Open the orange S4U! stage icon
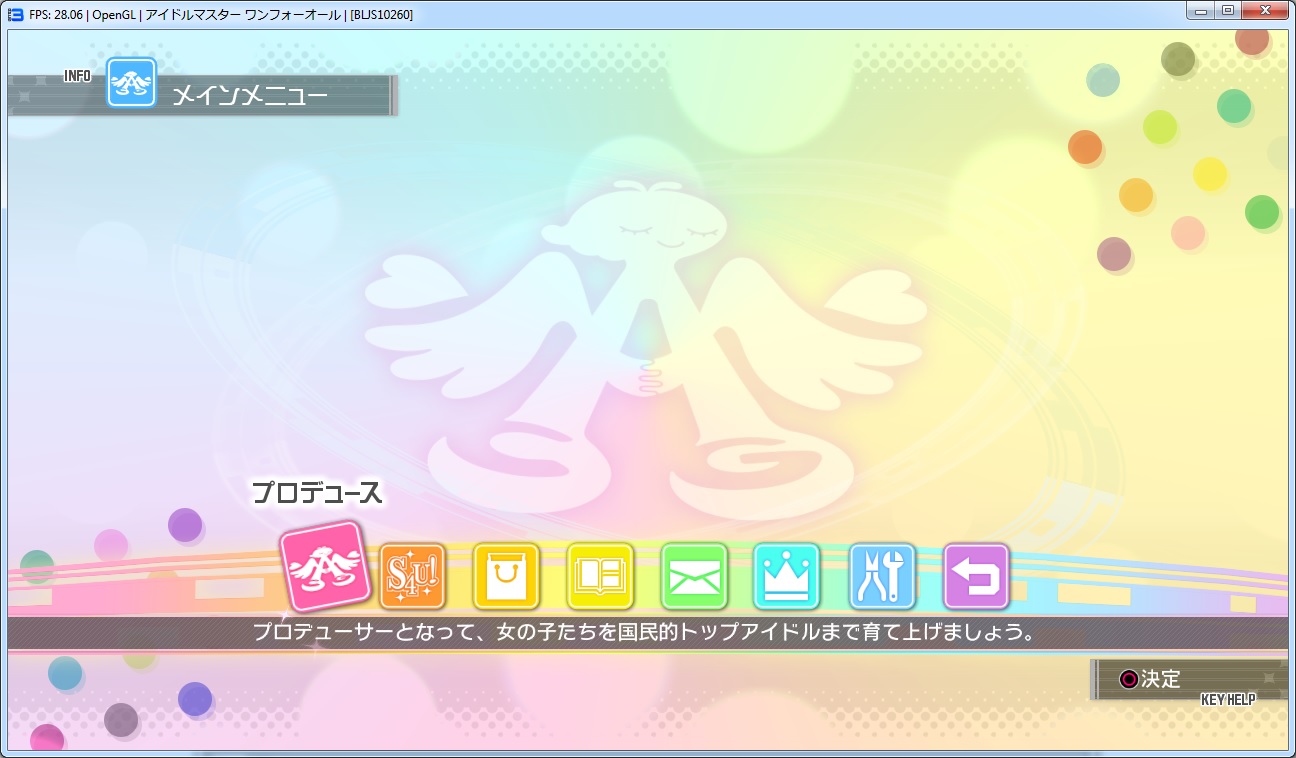Viewport: 1296px width, 758px height. click(412, 576)
